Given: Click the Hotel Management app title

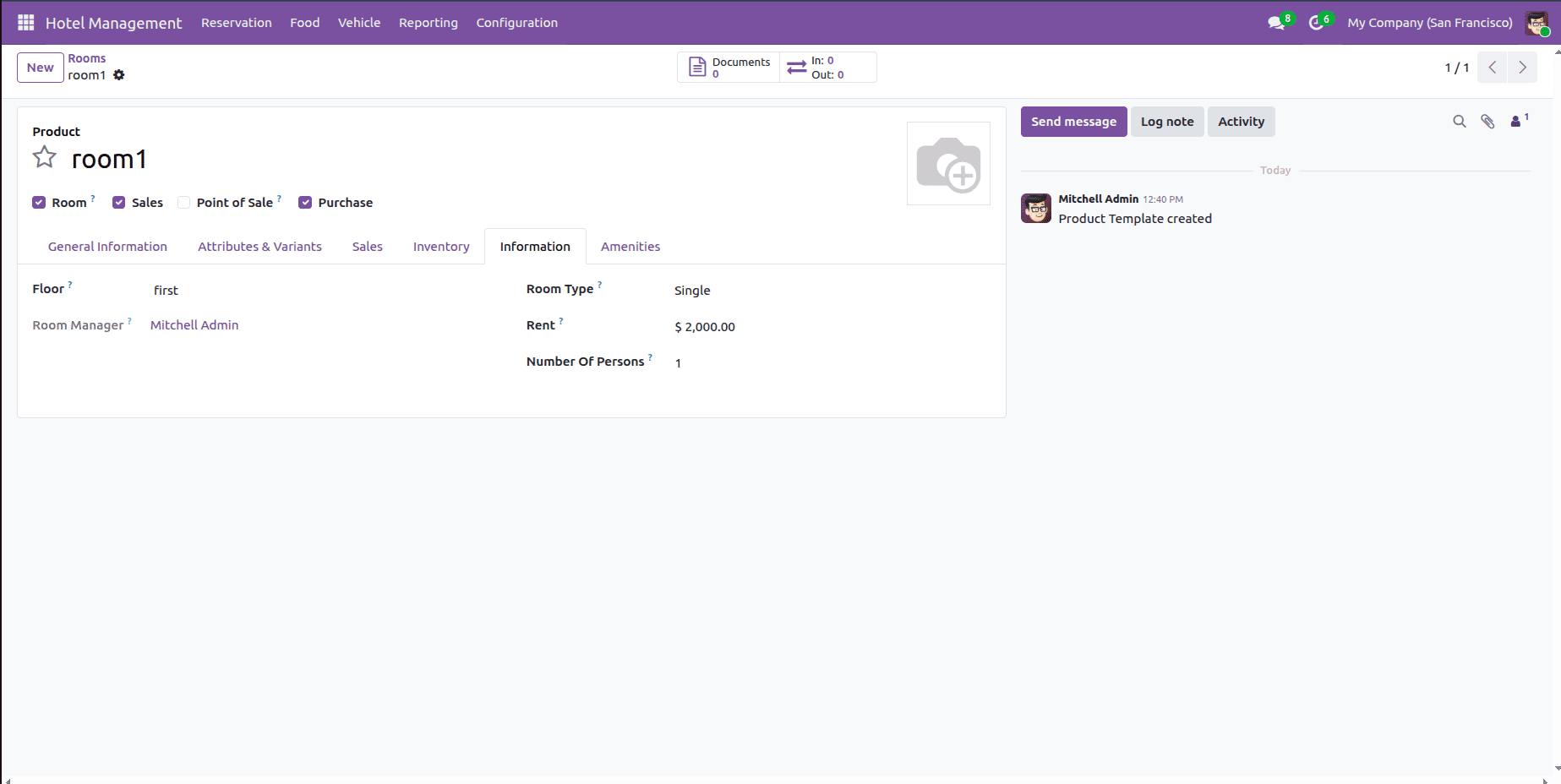Looking at the screenshot, I should coord(113,23).
